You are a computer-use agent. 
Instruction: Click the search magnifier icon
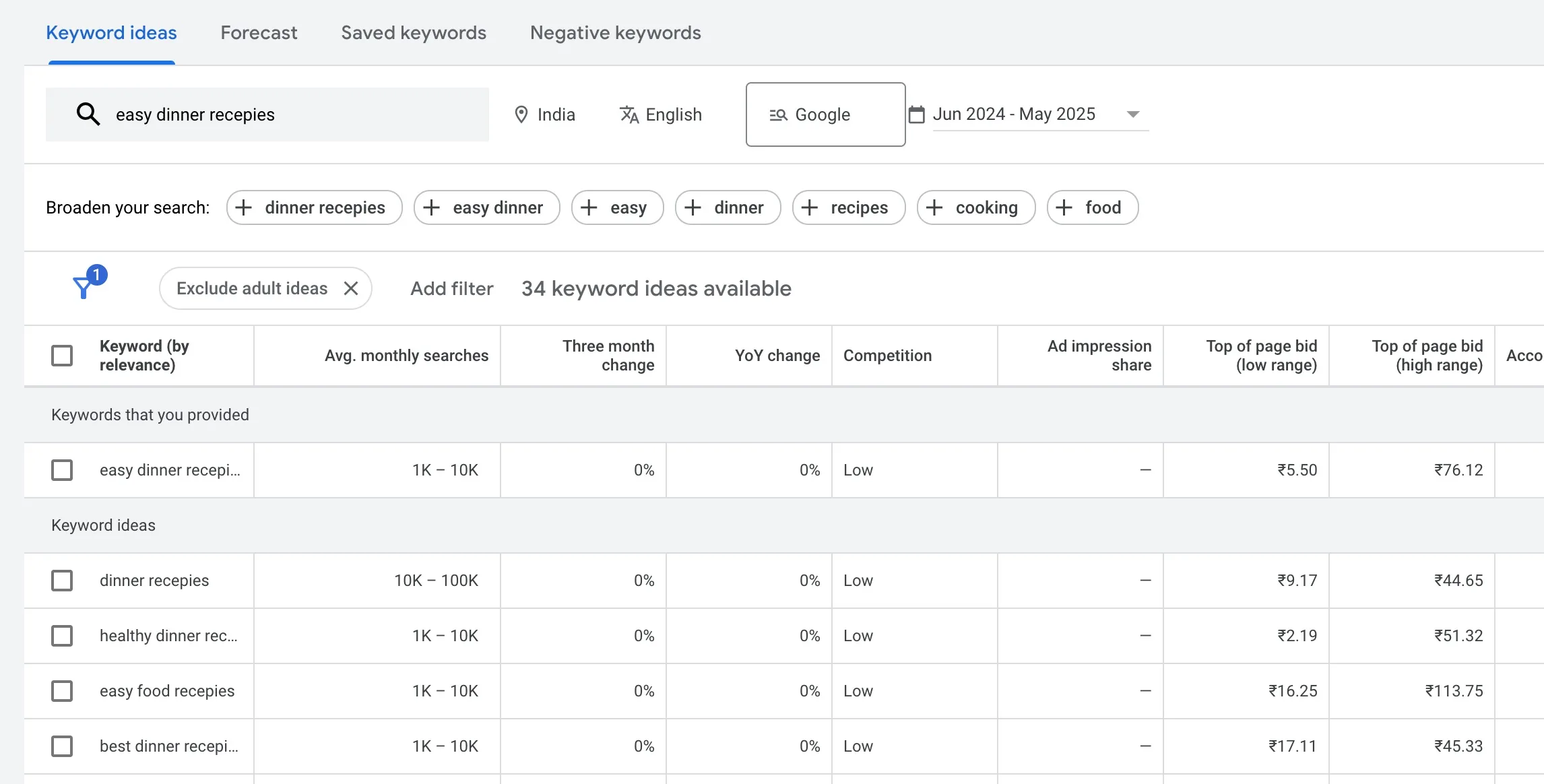88,114
